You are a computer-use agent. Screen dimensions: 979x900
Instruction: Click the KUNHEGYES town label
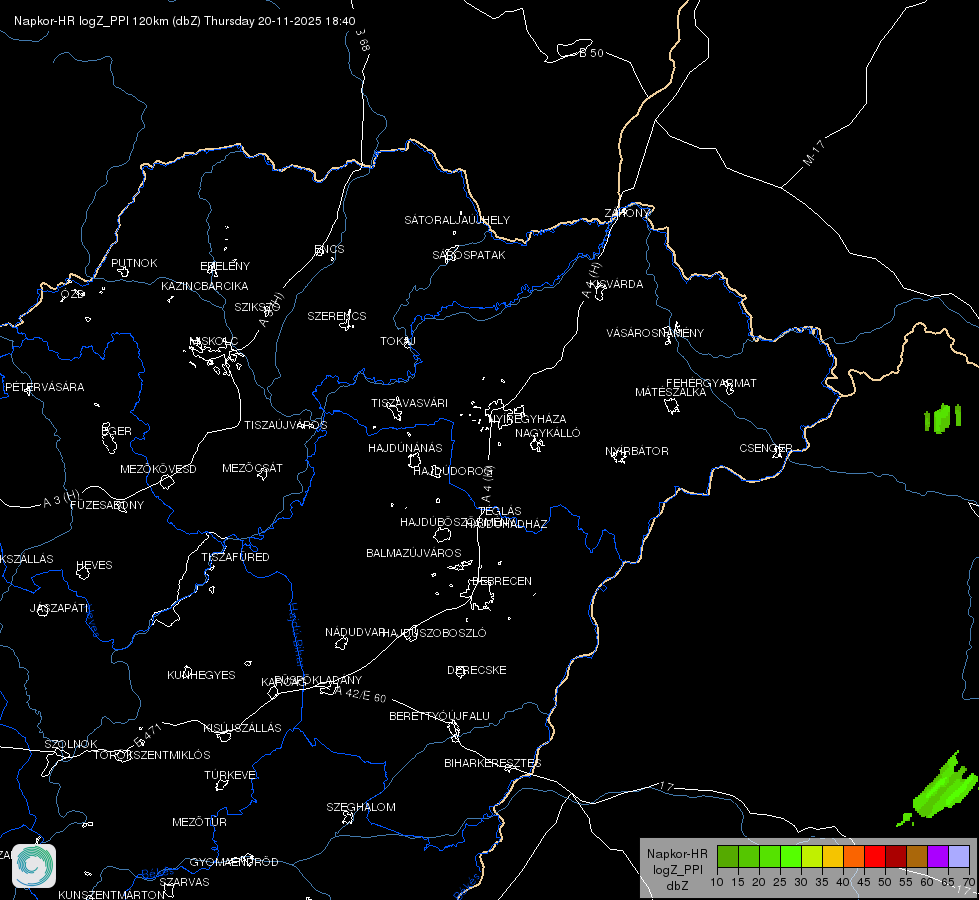tap(201, 675)
